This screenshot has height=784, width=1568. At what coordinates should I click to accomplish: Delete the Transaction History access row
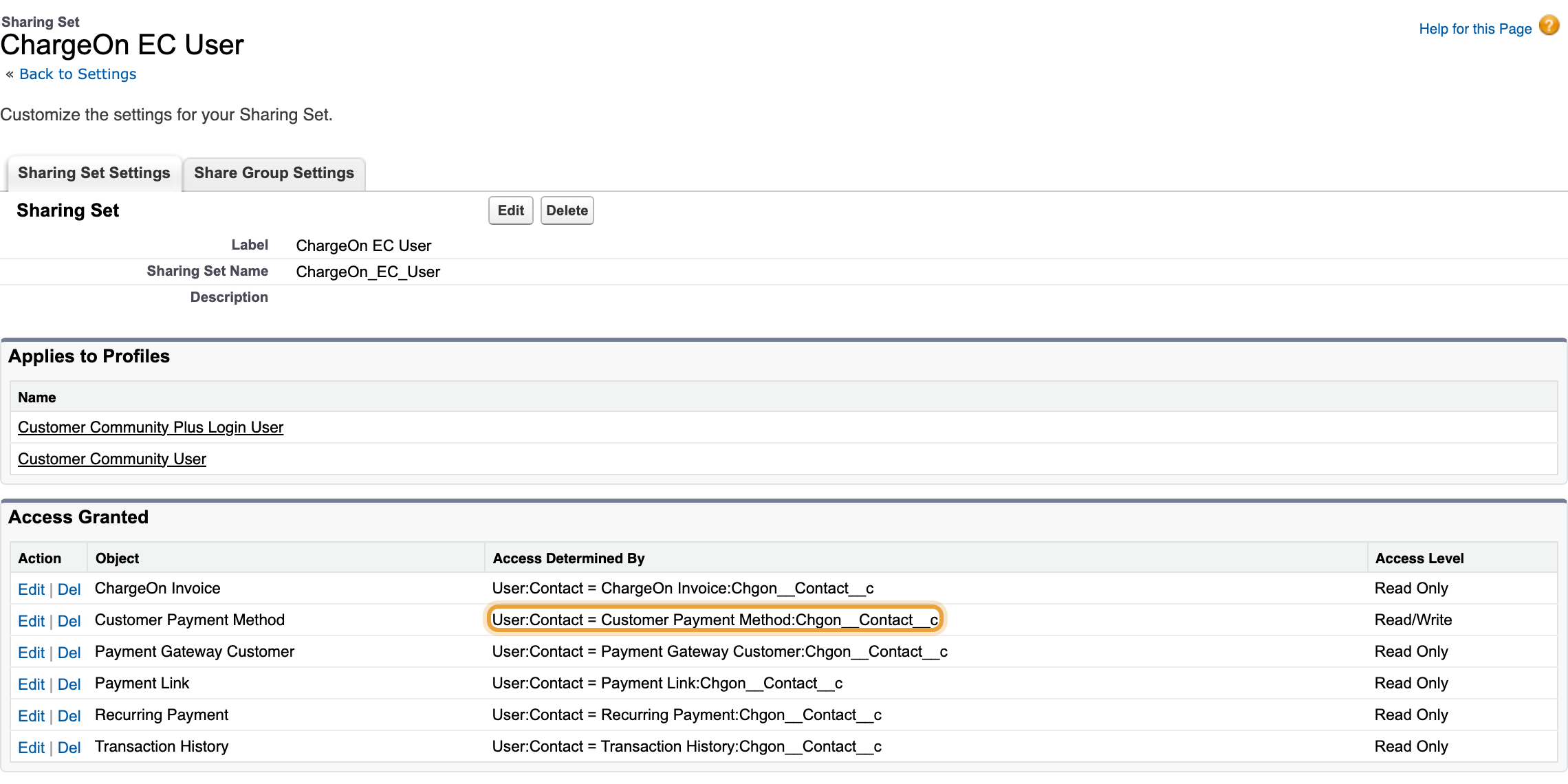[69, 748]
